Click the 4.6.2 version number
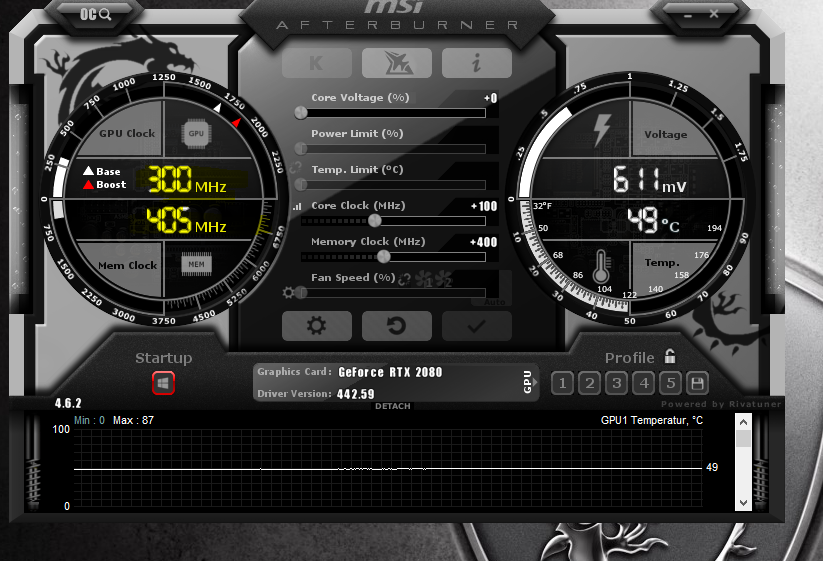The image size is (823, 561). (68, 403)
